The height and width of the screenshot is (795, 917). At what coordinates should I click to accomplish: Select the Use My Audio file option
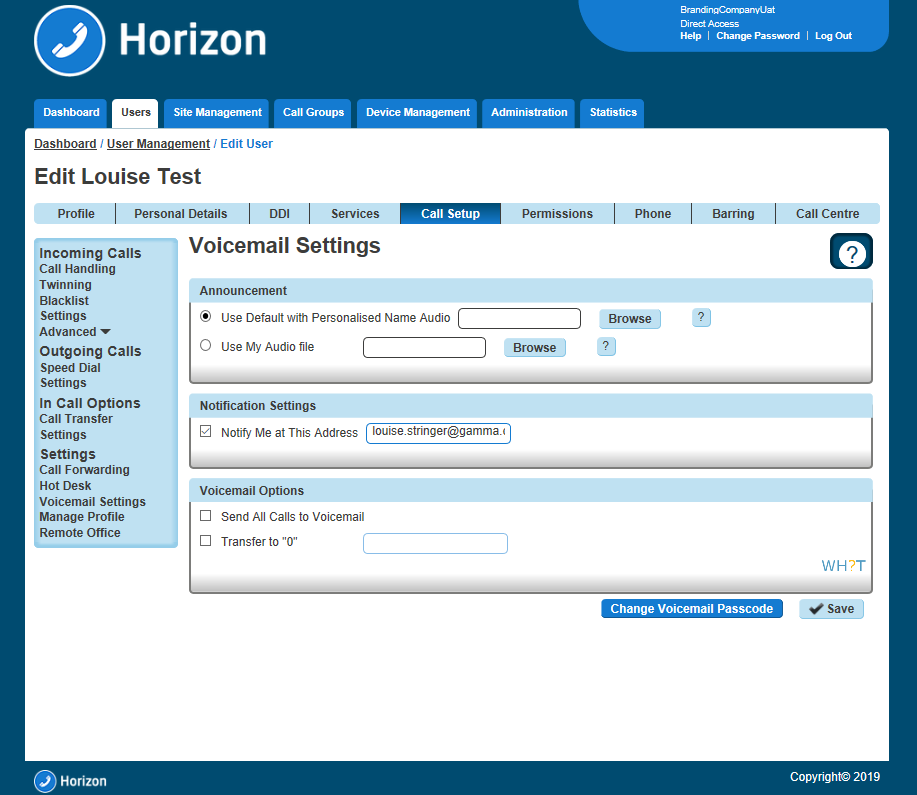(205, 345)
